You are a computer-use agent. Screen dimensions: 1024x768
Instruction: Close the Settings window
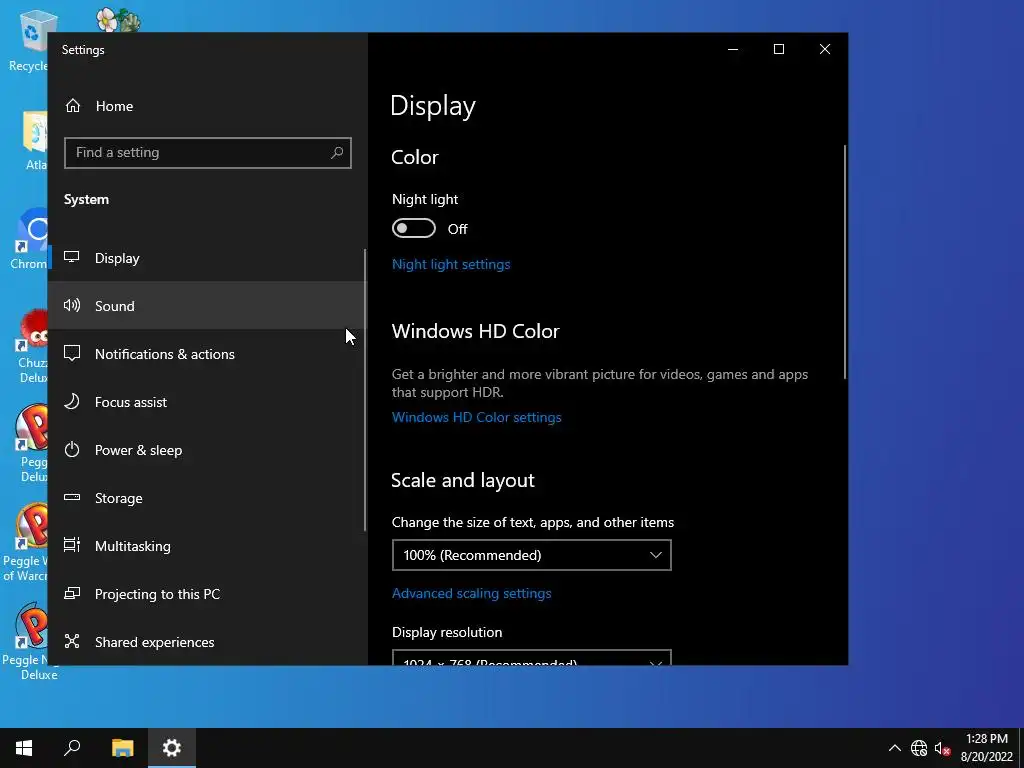pos(825,49)
